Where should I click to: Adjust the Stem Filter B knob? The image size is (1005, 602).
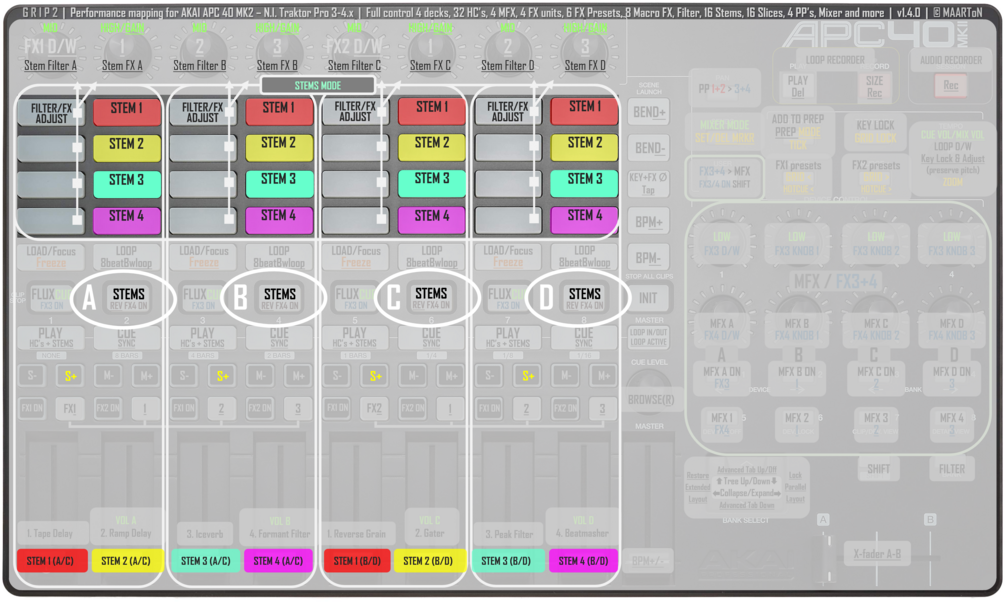(199, 50)
